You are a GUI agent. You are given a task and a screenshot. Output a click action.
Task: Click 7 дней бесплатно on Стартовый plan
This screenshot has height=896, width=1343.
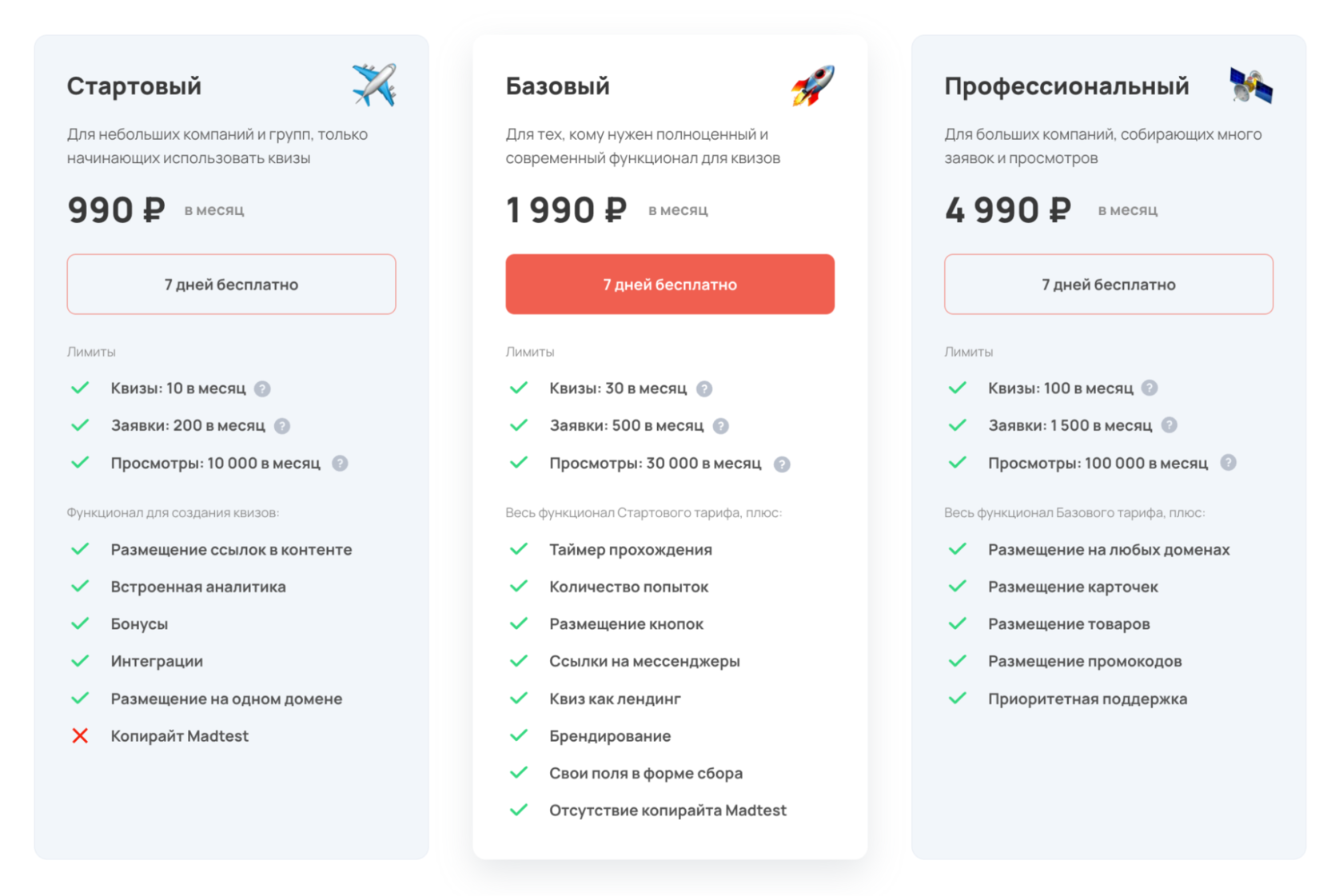coord(231,284)
